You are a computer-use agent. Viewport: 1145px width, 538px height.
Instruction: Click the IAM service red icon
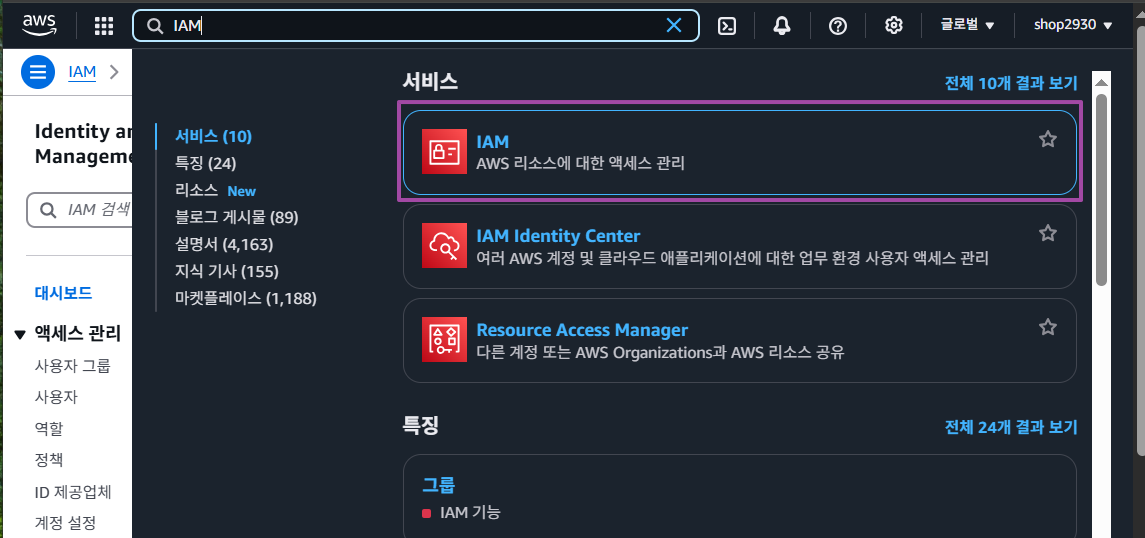coord(444,152)
